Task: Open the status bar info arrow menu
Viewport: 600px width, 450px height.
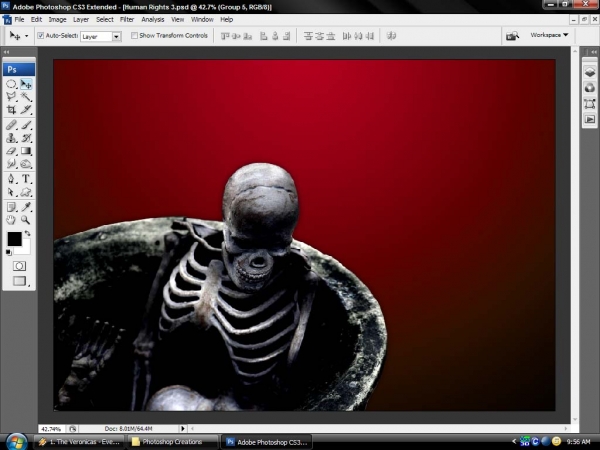Action: tap(183, 429)
